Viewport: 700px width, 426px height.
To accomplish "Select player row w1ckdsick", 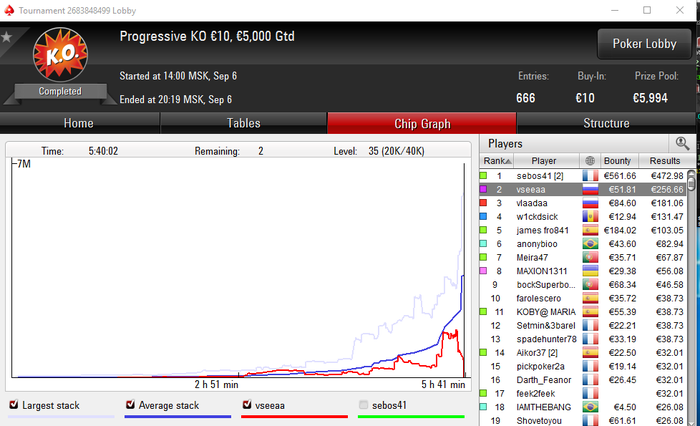I will point(583,217).
